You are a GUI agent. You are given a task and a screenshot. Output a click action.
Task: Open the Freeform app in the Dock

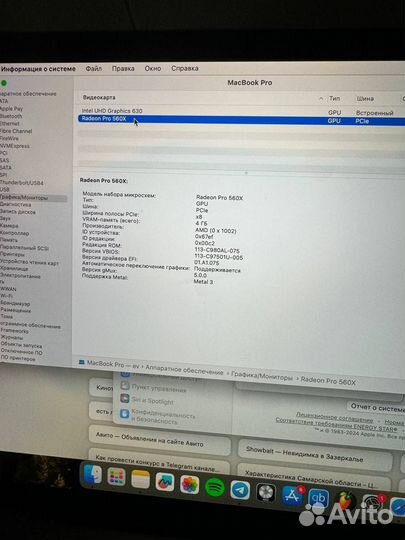pos(165,482)
